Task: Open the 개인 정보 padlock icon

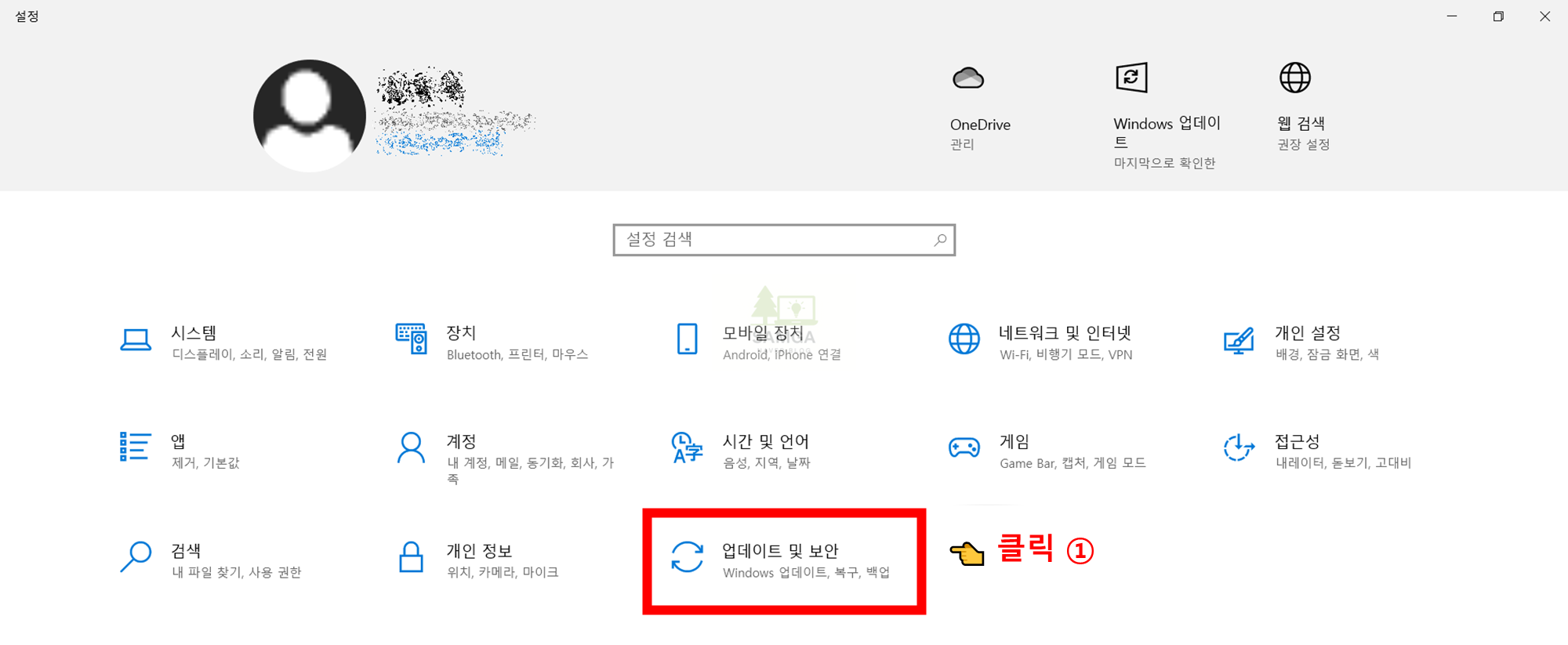Action: pyautogui.click(x=411, y=556)
